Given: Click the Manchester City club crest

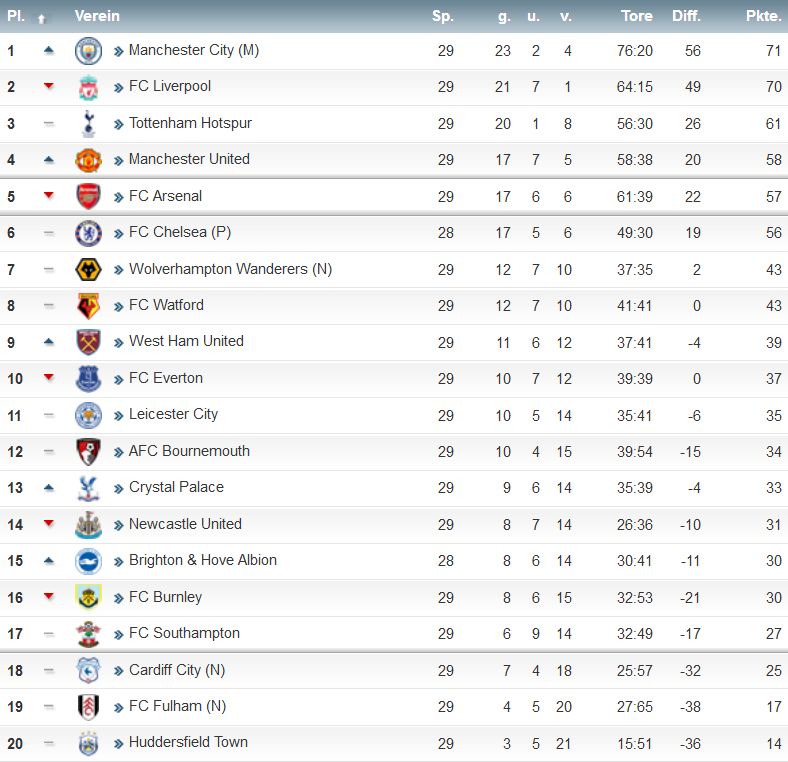Looking at the screenshot, I should [88, 51].
